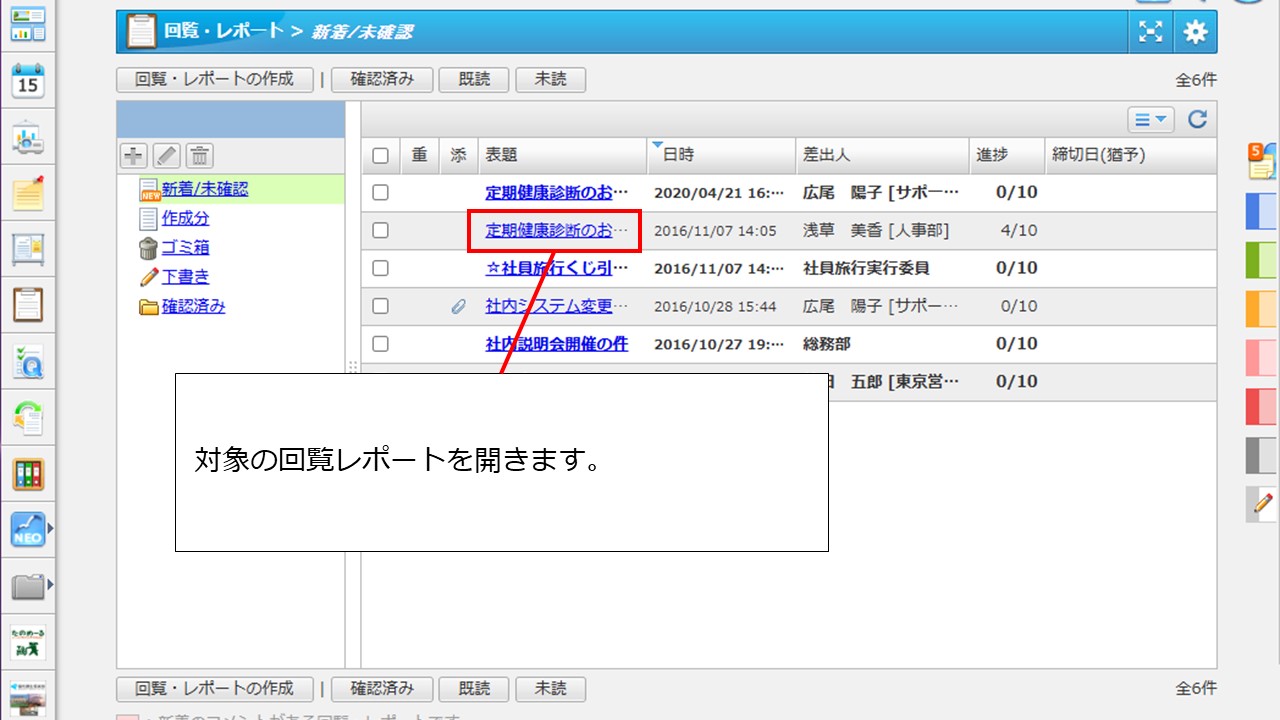Open the bulletin board icon in sidebar
Screen dimensions: 1280x720
[28, 249]
